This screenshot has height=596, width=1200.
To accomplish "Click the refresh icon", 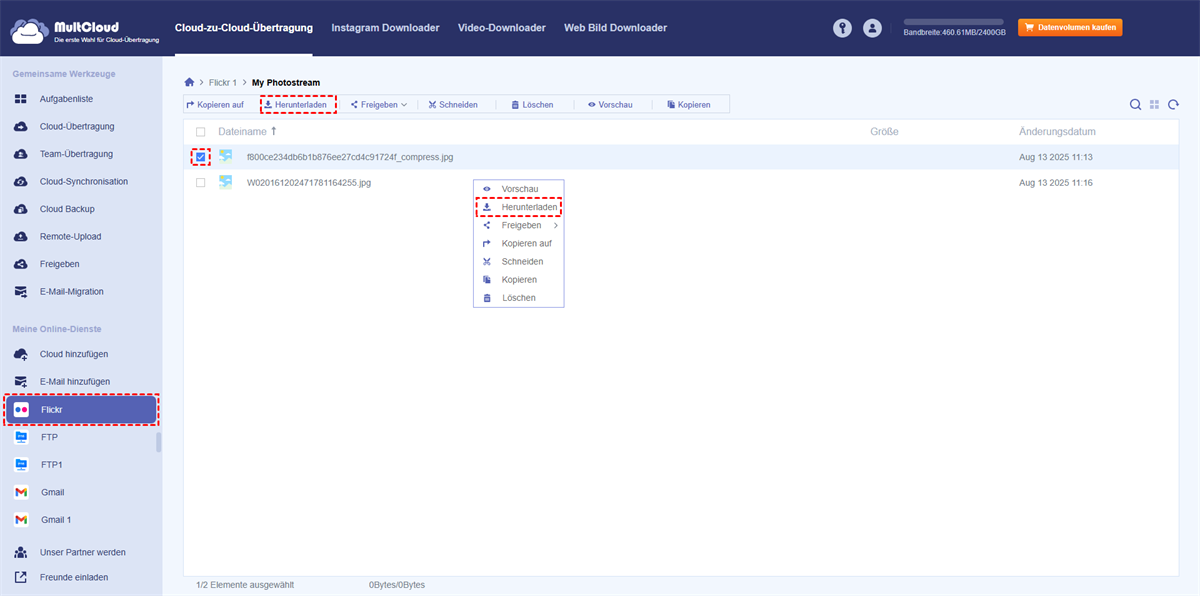I will 1173,104.
